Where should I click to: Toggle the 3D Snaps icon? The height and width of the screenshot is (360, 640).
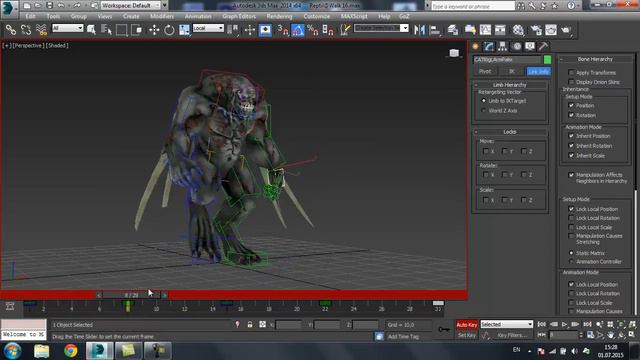coord(282,30)
